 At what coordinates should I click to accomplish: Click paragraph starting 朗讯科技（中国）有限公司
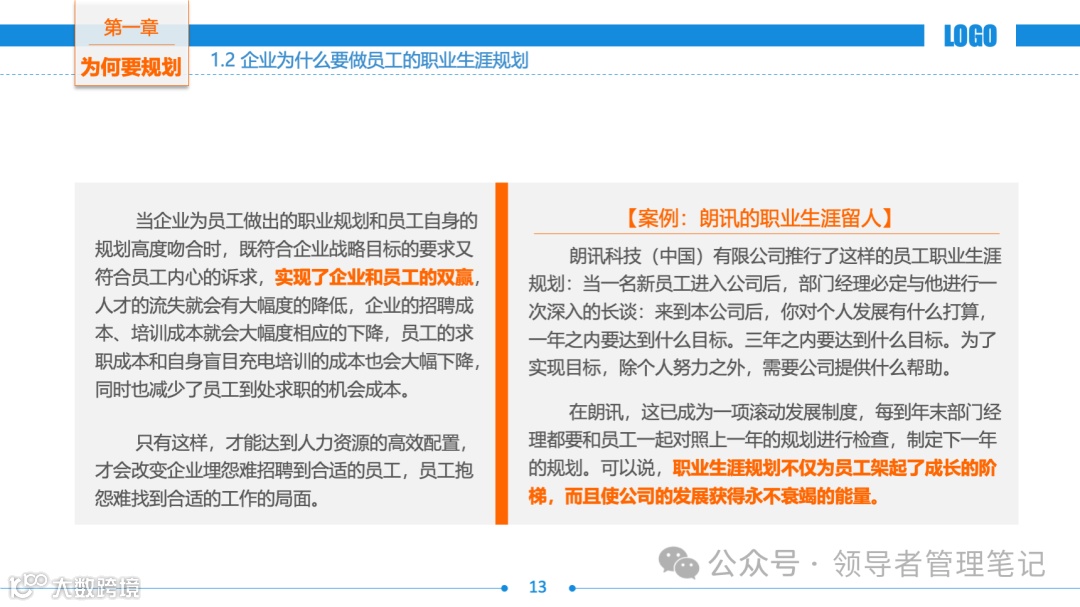[765, 311]
